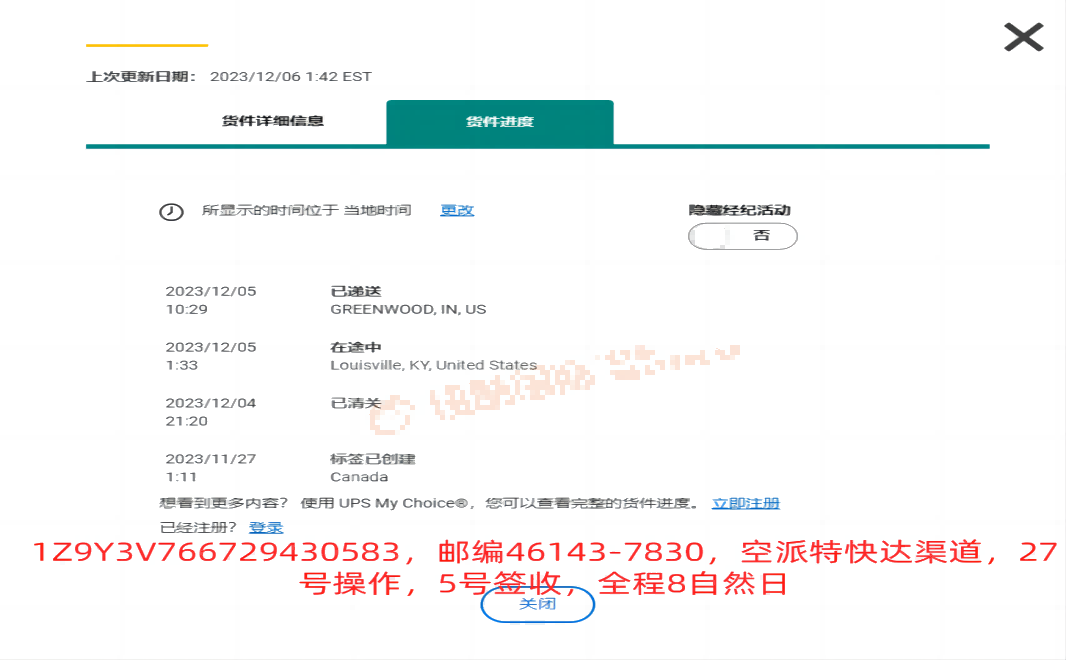
Task: Toggle the 隐藏经纪活动 switch
Action: click(742, 236)
